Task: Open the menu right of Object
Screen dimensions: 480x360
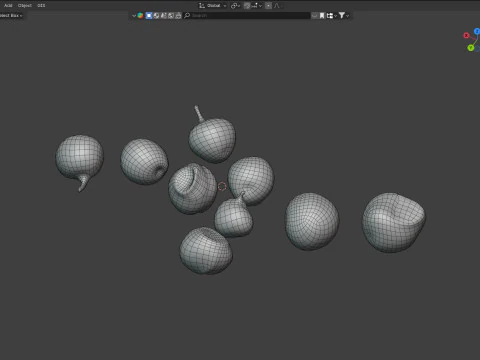Action: click(41, 5)
